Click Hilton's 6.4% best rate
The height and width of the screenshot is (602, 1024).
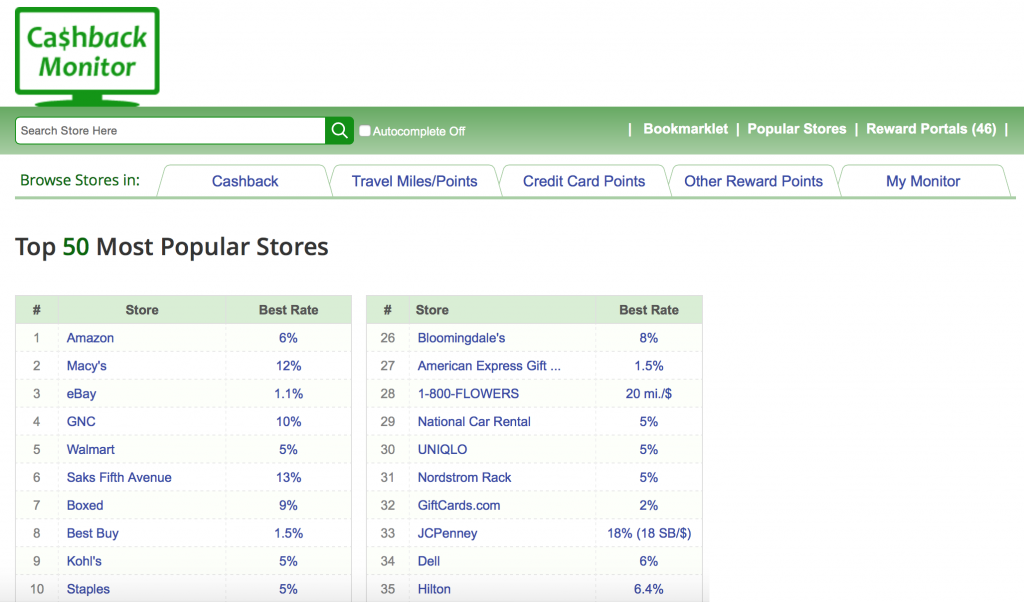click(648, 589)
